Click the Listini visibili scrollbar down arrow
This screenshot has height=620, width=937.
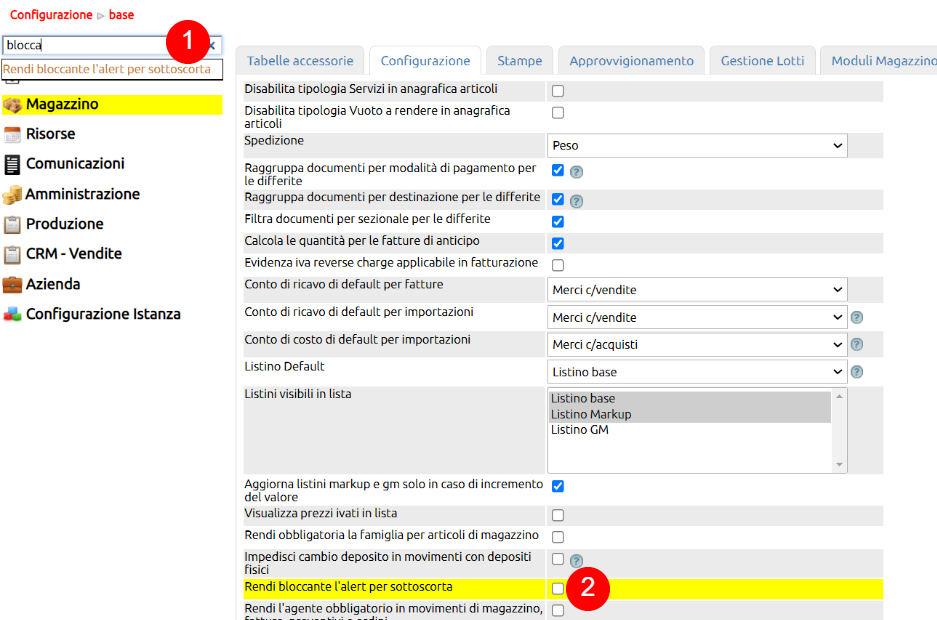[840, 465]
